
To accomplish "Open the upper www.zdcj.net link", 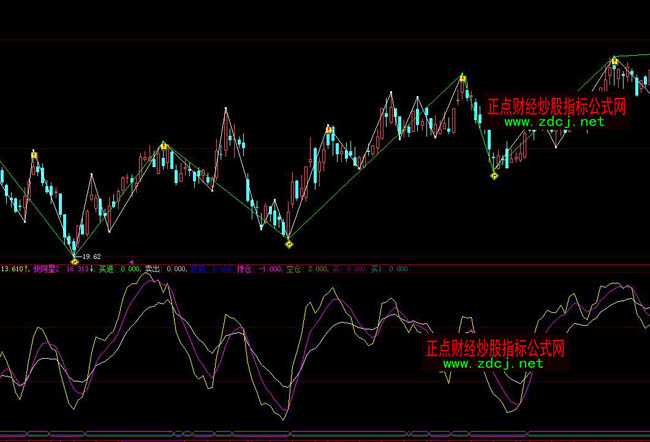I will 554,122.
